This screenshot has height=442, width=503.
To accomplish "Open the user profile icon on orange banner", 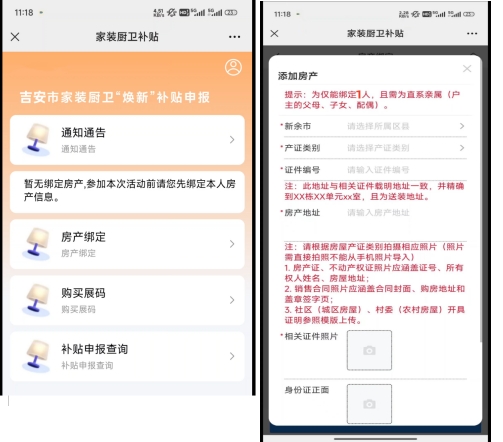I will coord(233,67).
